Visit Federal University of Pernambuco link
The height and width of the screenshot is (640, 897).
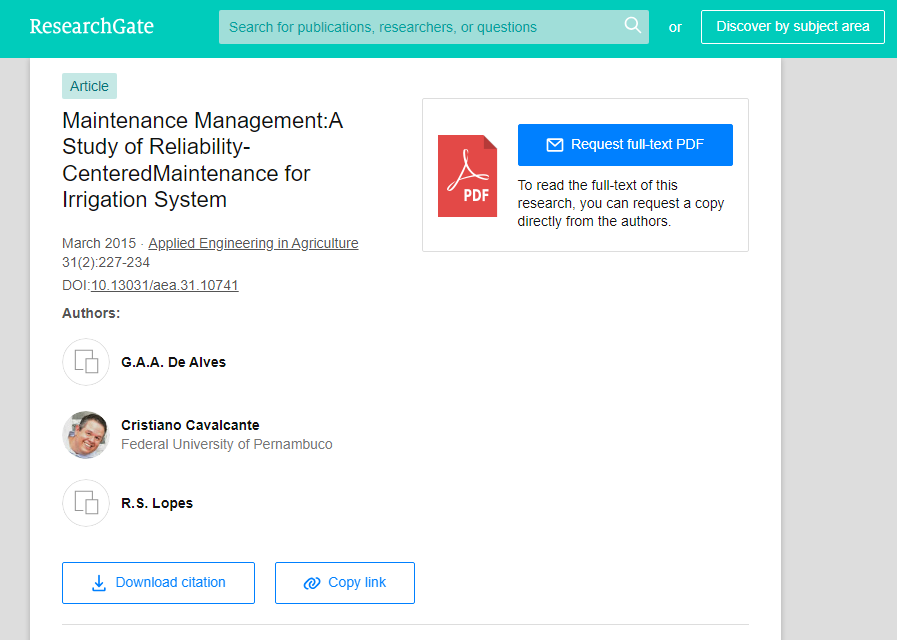point(227,444)
